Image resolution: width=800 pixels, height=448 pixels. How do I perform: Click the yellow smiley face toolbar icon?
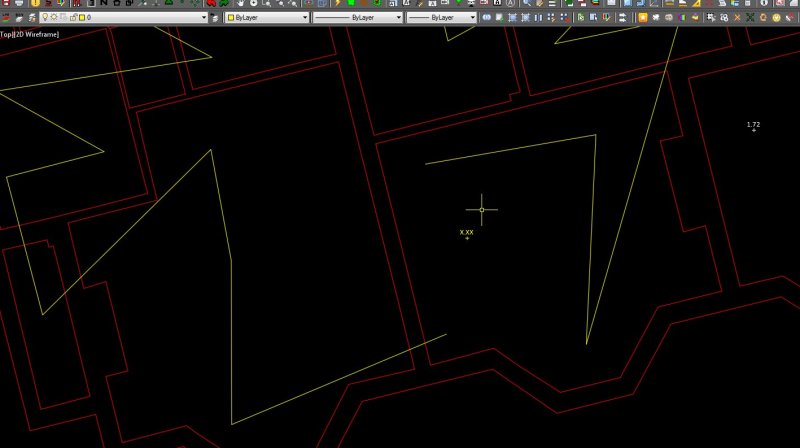click(x=776, y=17)
